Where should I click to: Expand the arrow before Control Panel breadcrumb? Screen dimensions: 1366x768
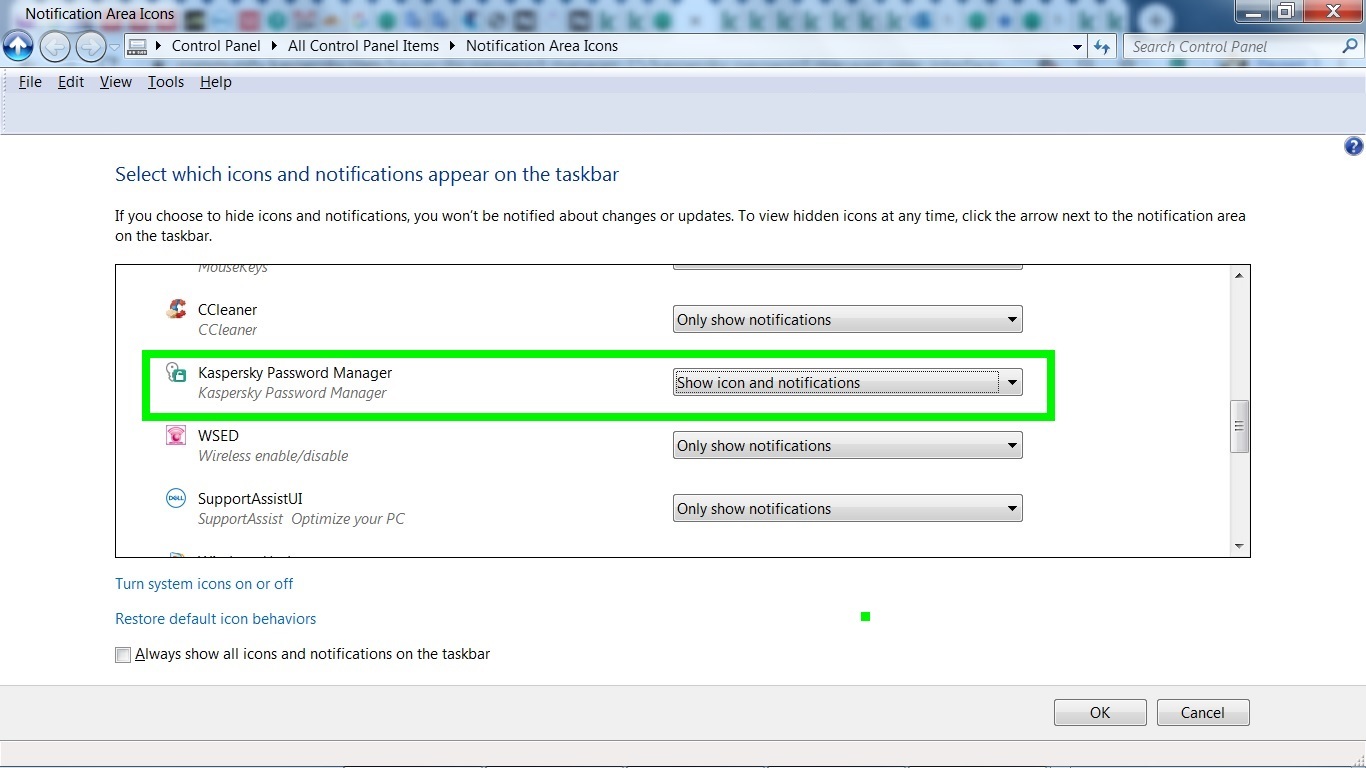[x=159, y=46]
